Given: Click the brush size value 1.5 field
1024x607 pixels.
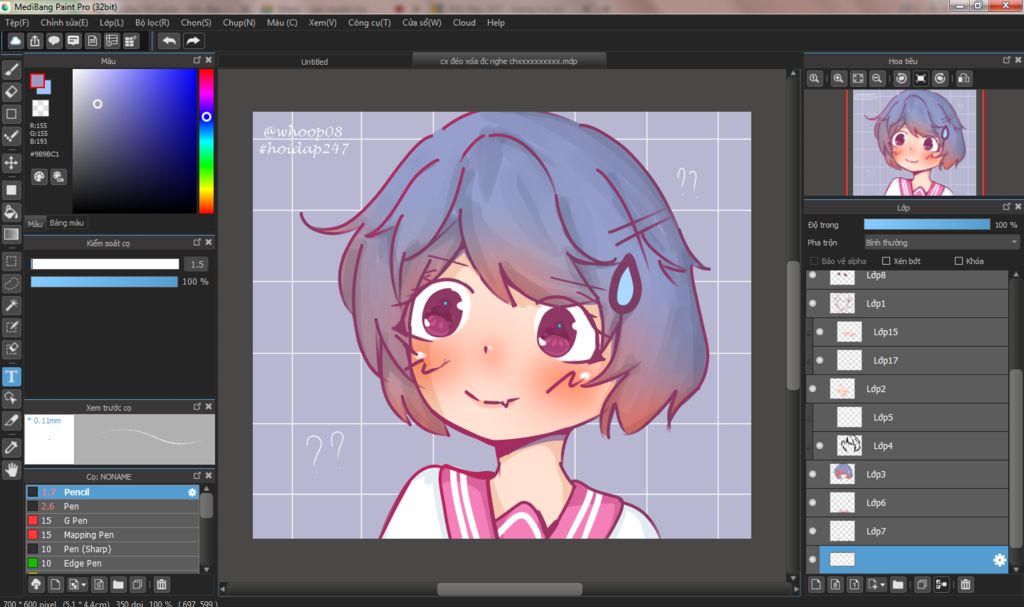Looking at the screenshot, I should tap(197, 264).
